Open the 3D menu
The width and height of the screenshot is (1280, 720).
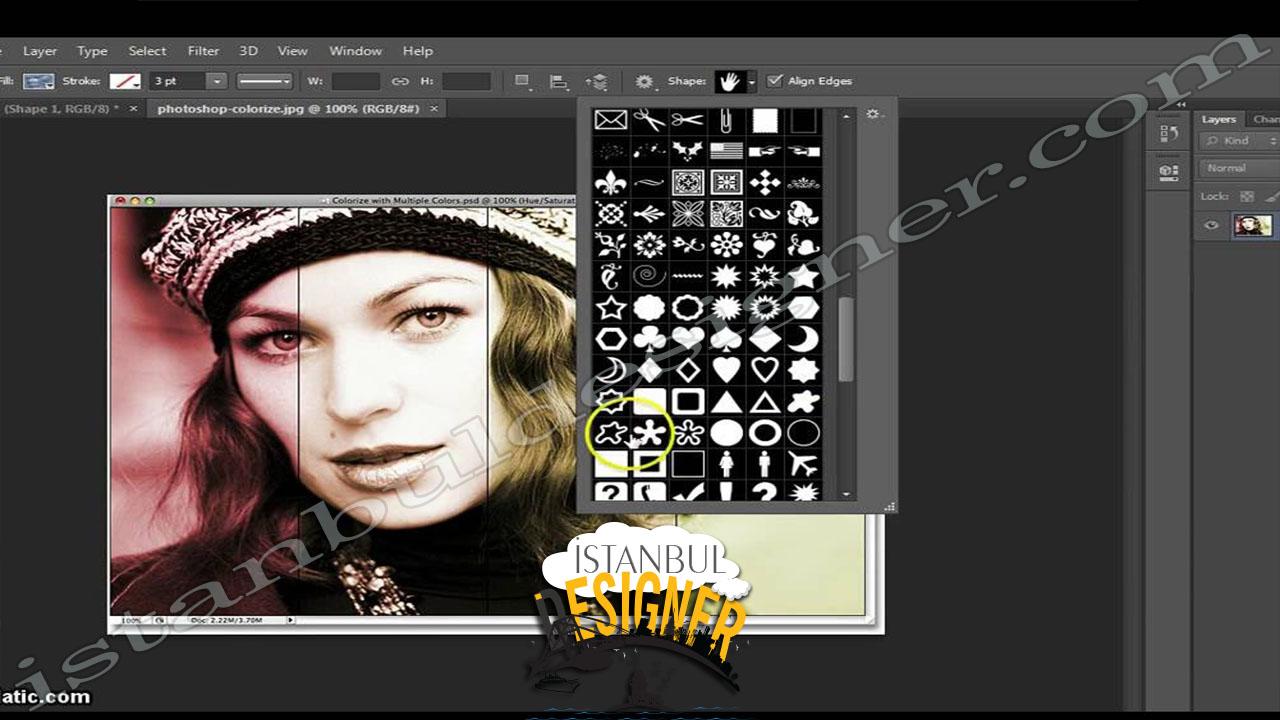tap(248, 51)
